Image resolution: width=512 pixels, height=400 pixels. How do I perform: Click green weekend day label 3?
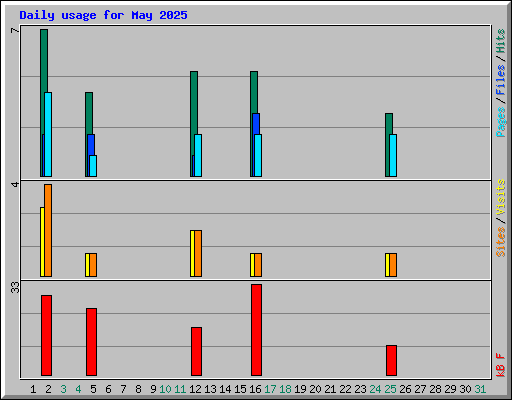63,389
